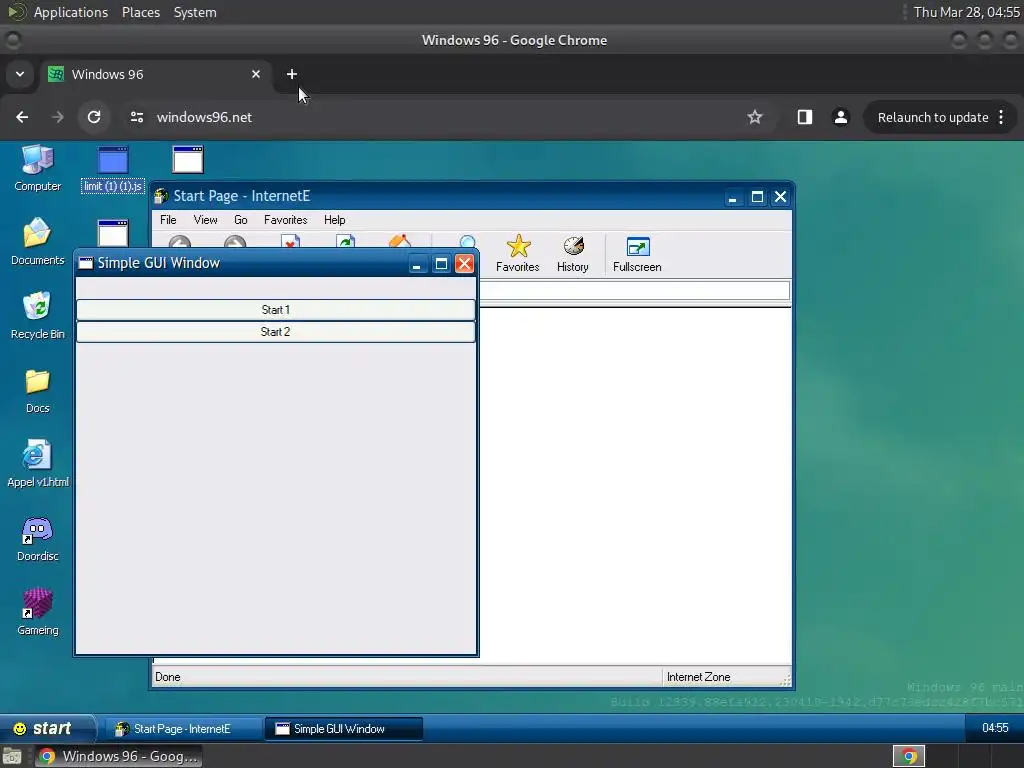The height and width of the screenshot is (768, 1024).
Task: Click the windows96.net URL text
Action: point(204,117)
